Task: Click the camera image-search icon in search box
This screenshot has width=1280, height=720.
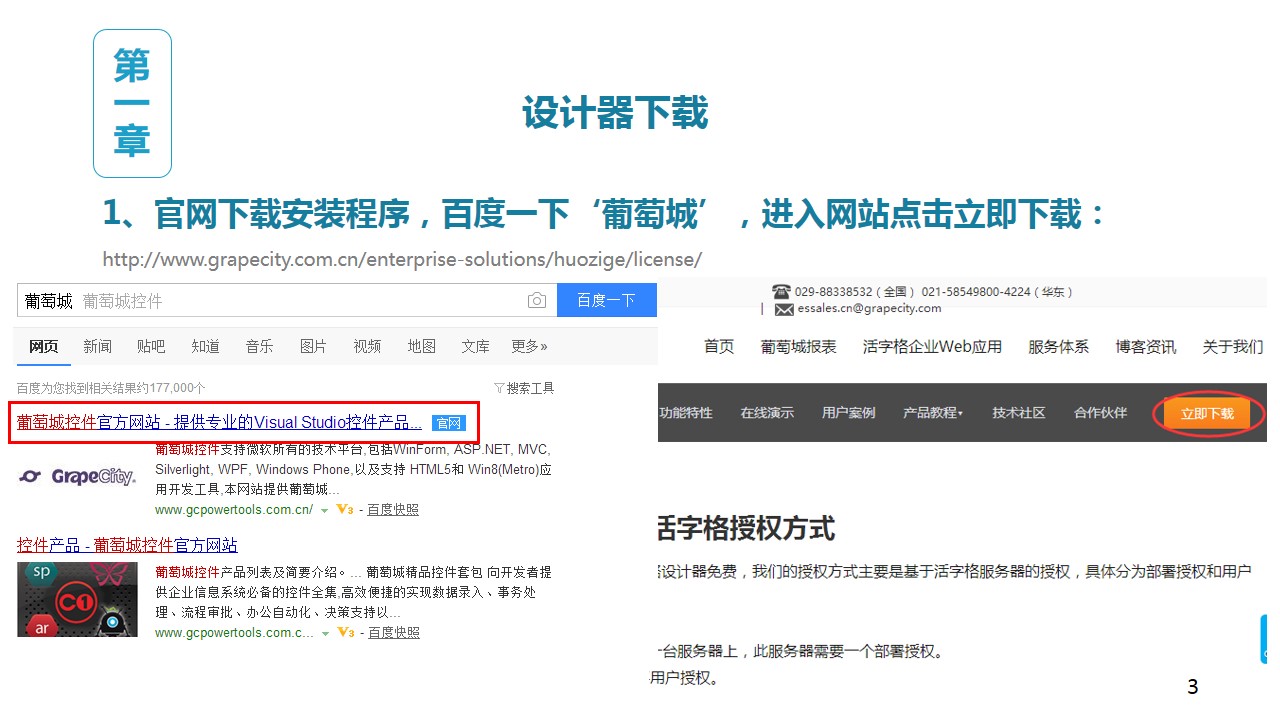Action: (537, 301)
